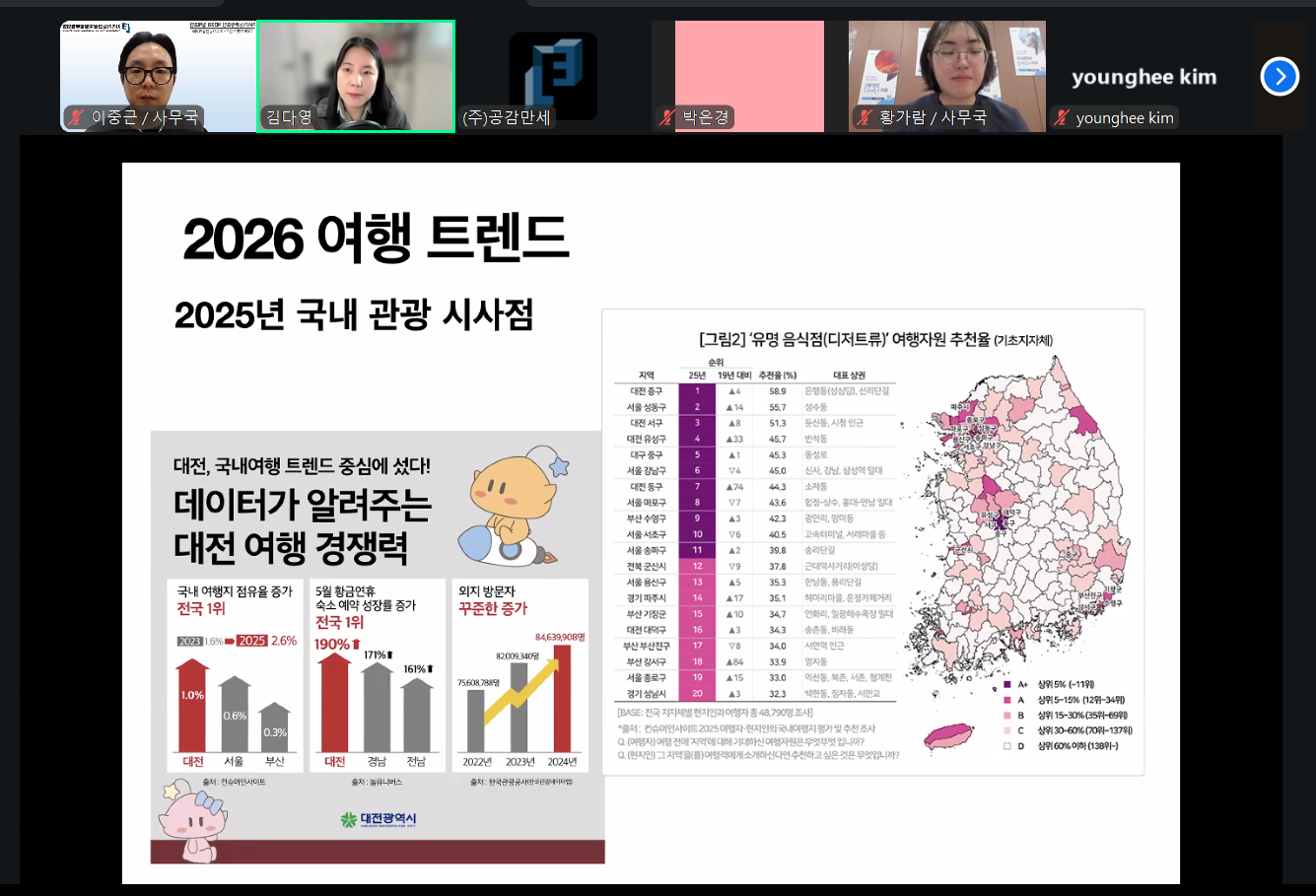Click the '대표 상권' column header
Screen dimensions: 1316x896
click(849, 376)
